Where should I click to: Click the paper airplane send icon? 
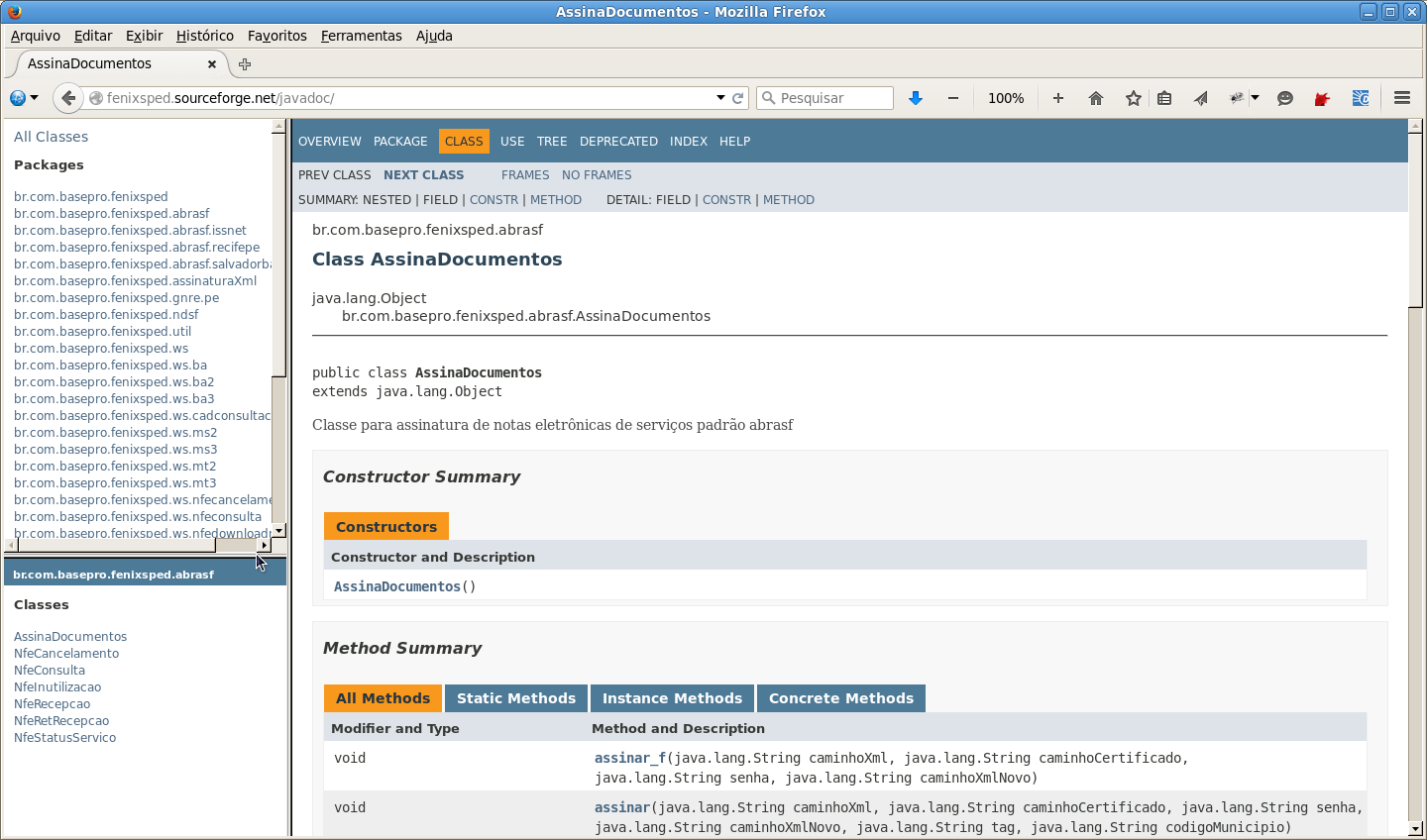coord(1199,98)
